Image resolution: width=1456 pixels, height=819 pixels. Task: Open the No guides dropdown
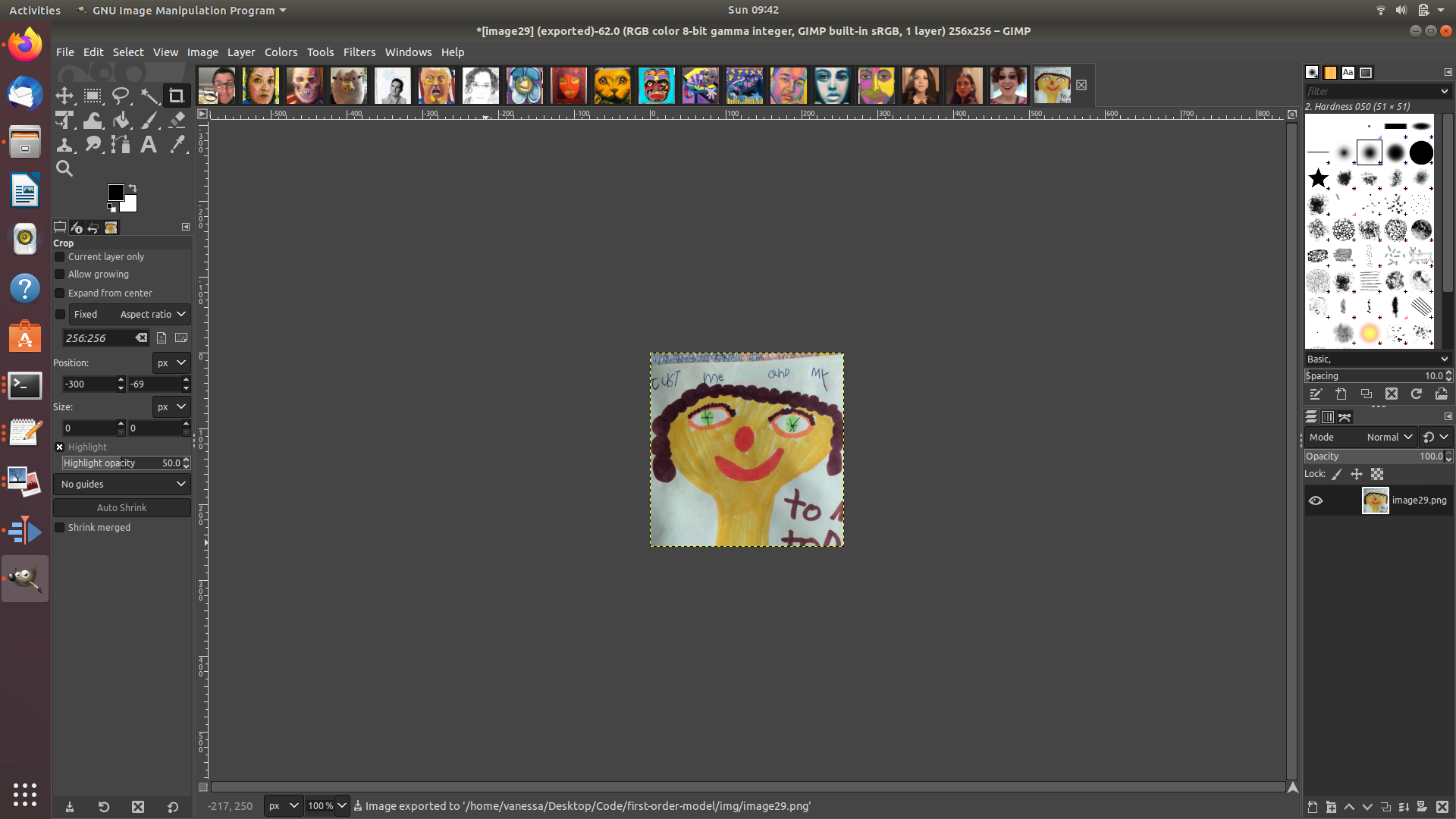122,485
